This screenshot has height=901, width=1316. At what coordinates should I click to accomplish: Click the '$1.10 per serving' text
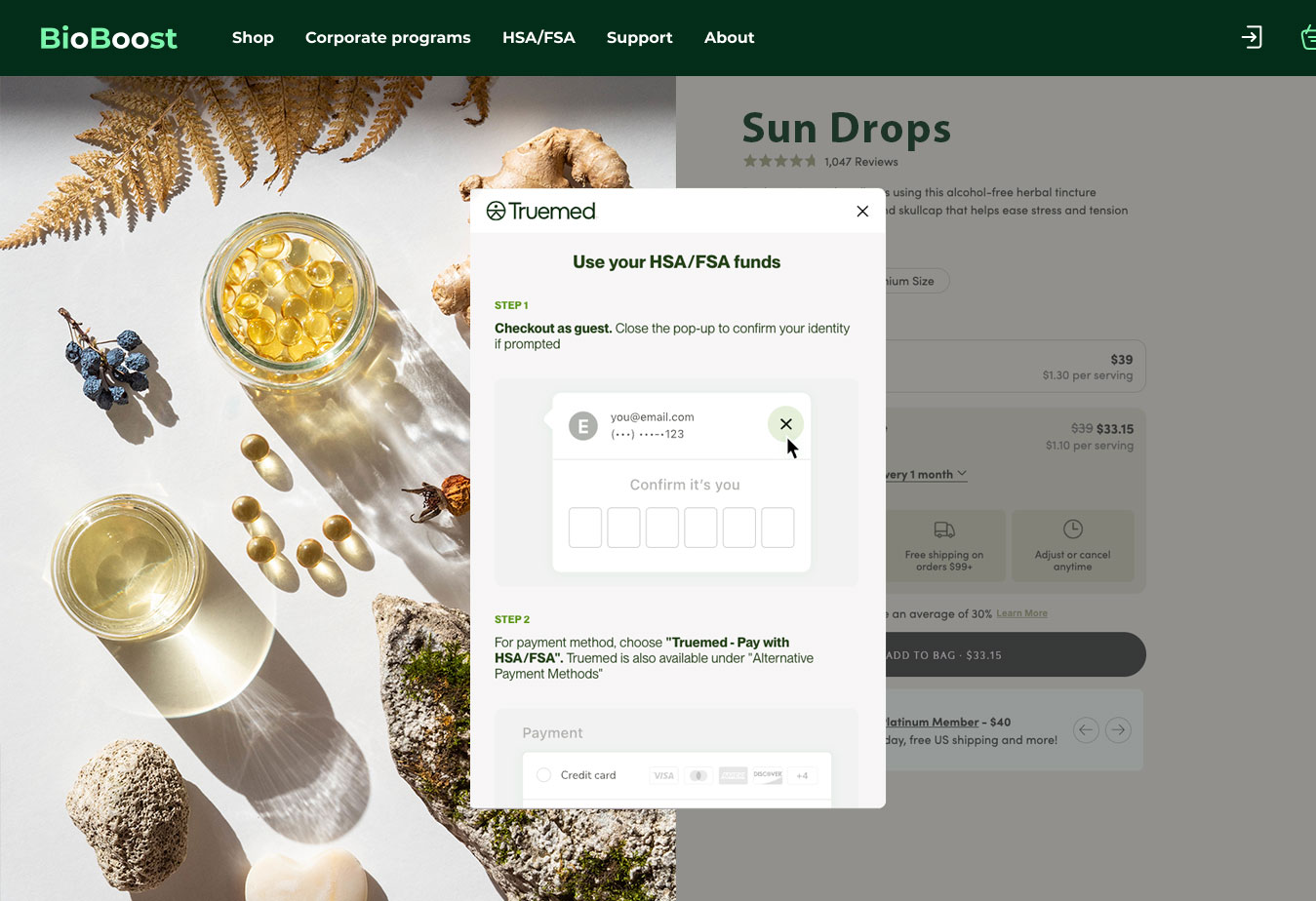click(1089, 446)
